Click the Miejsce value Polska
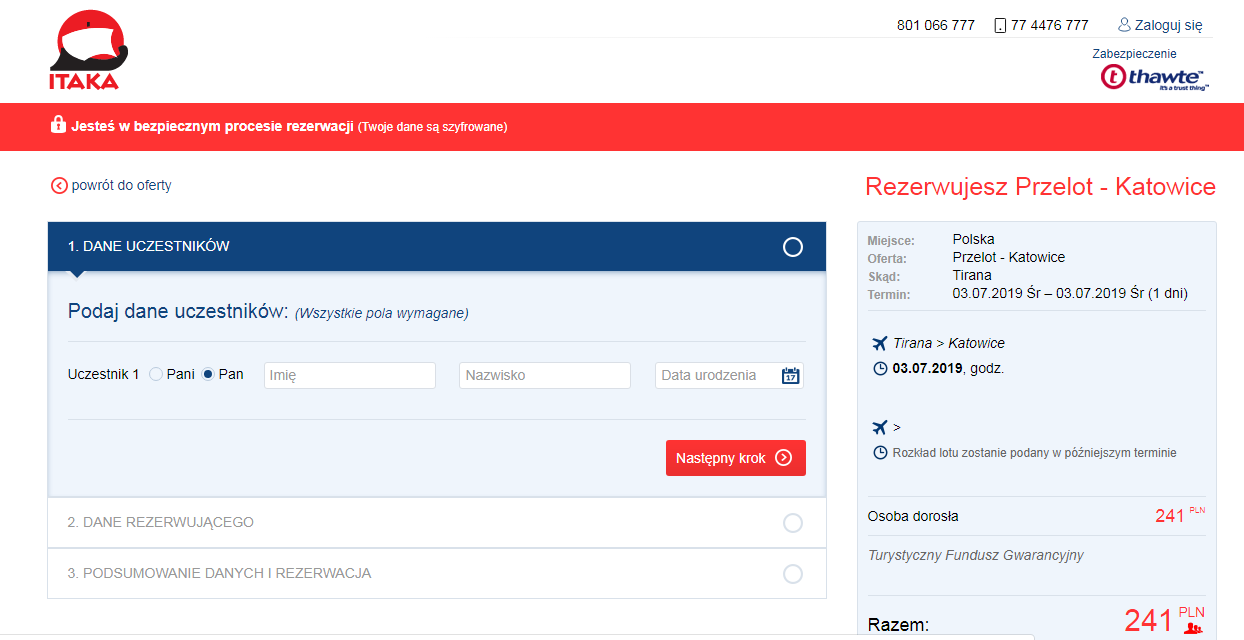Image resolution: width=1244 pixels, height=640 pixels. [974, 239]
